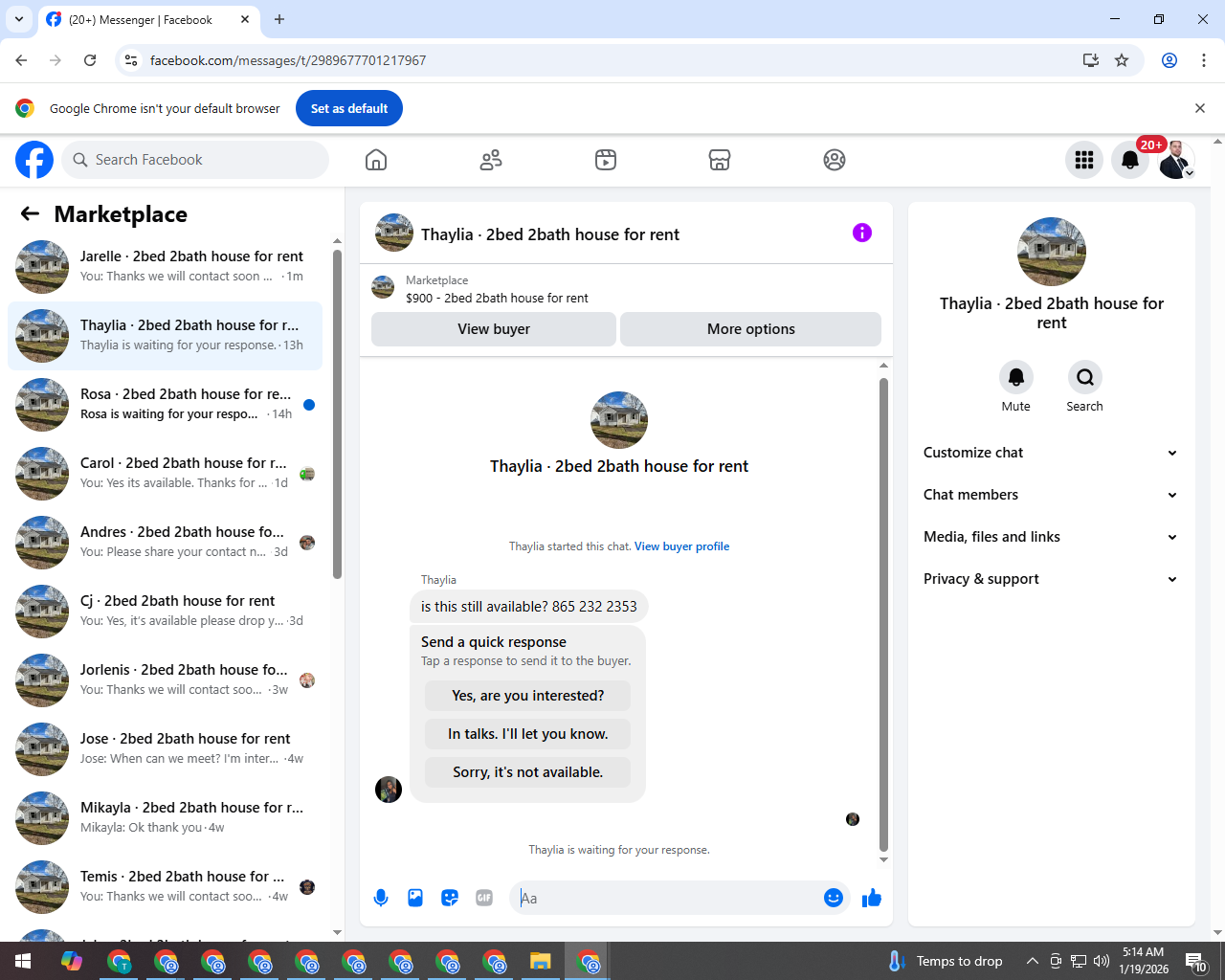Screen dimensions: 1225x980
Task: Send quick response 'In talks. I'll let you know.'
Action: 528,734
